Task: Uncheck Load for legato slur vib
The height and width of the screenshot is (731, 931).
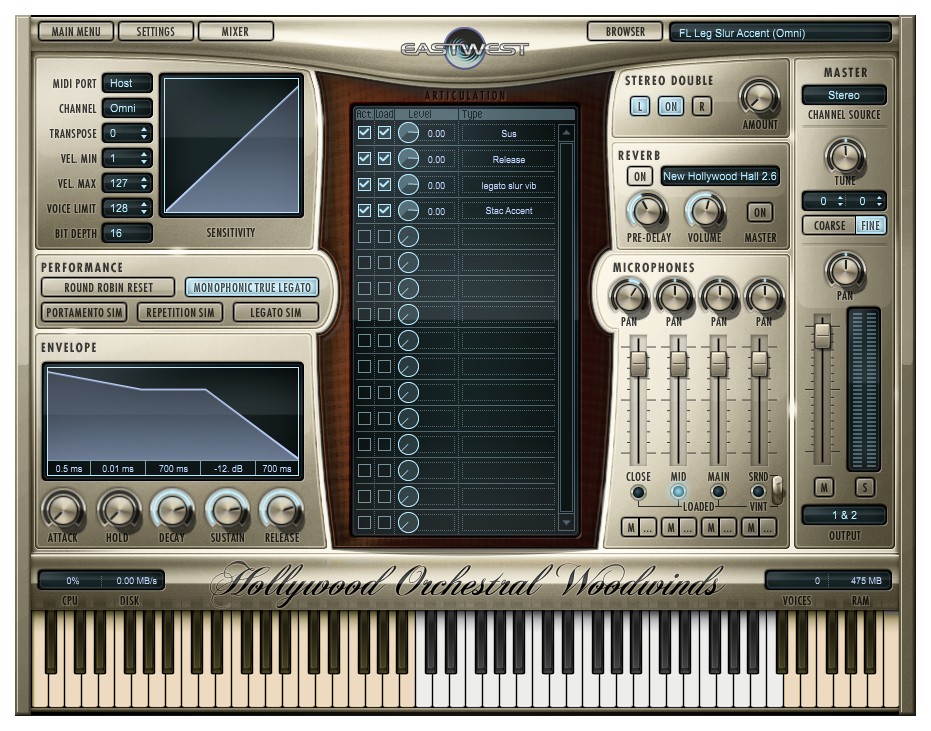Action: [x=385, y=185]
